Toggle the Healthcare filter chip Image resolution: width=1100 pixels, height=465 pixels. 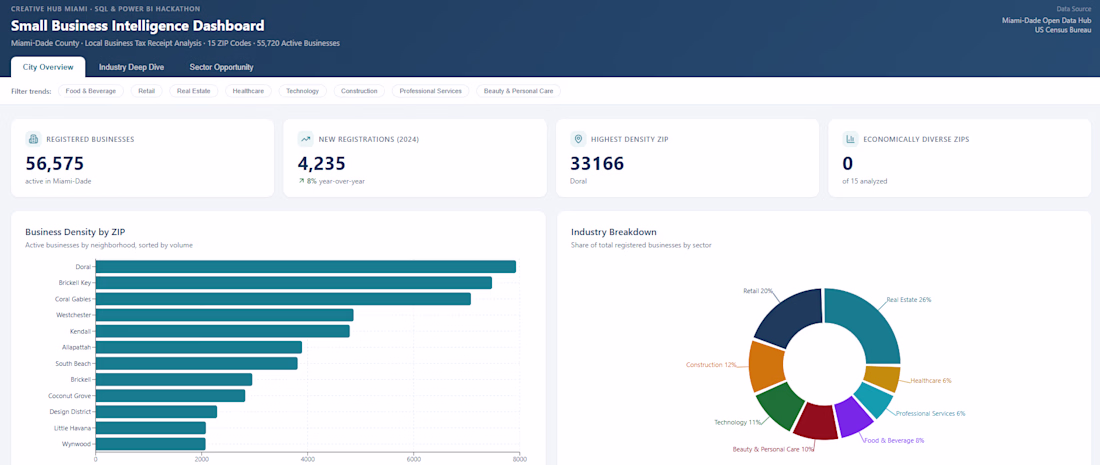[x=248, y=91]
